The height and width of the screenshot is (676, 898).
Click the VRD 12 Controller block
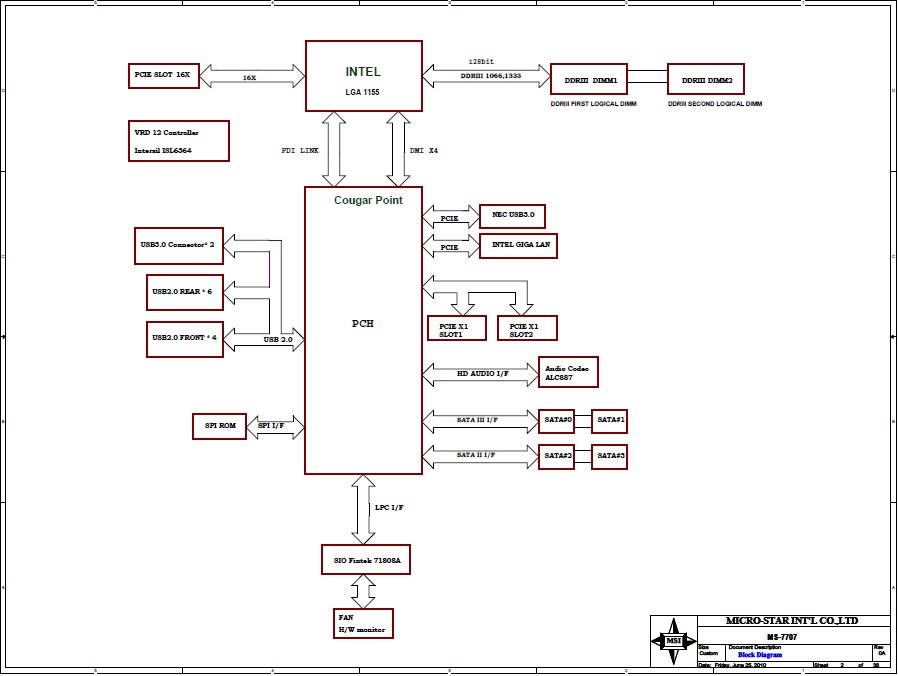click(x=179, y=141)
